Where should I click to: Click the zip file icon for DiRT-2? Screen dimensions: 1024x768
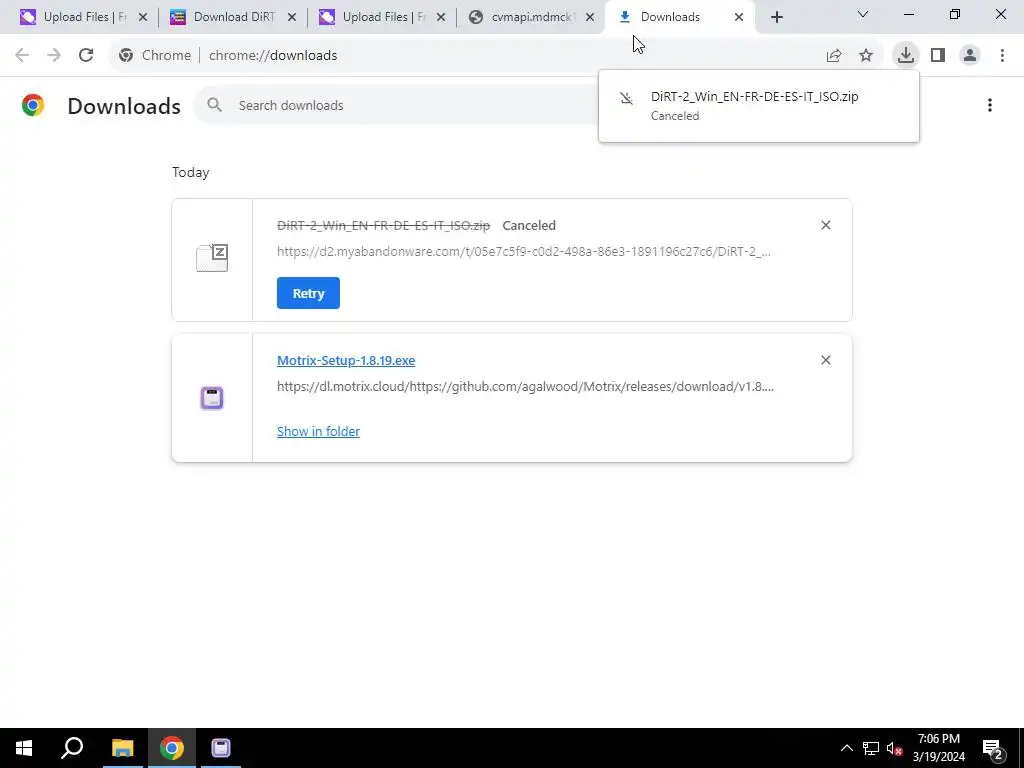(x=212, y=258)
